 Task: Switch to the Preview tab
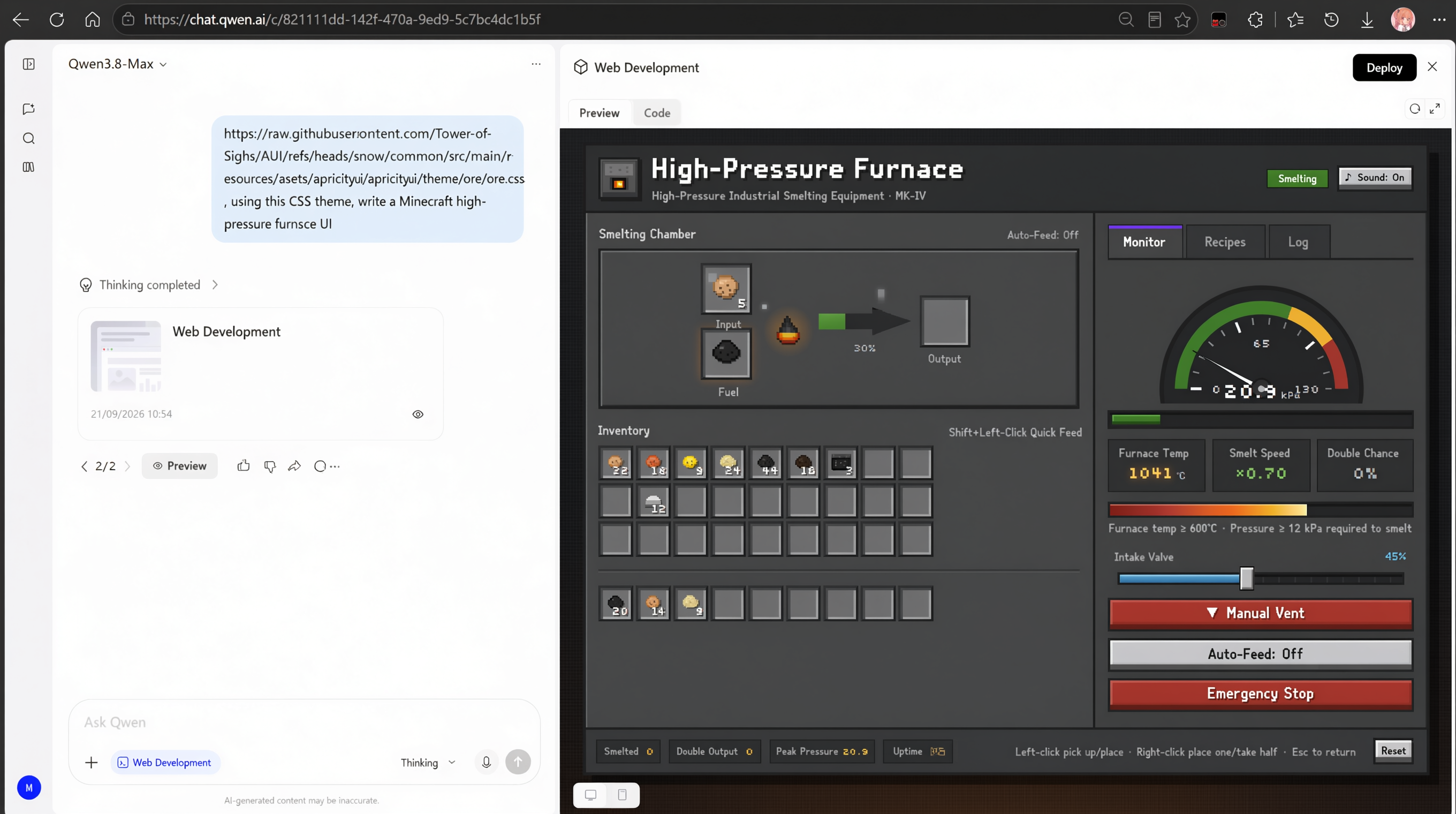click(x=599, y=113)
